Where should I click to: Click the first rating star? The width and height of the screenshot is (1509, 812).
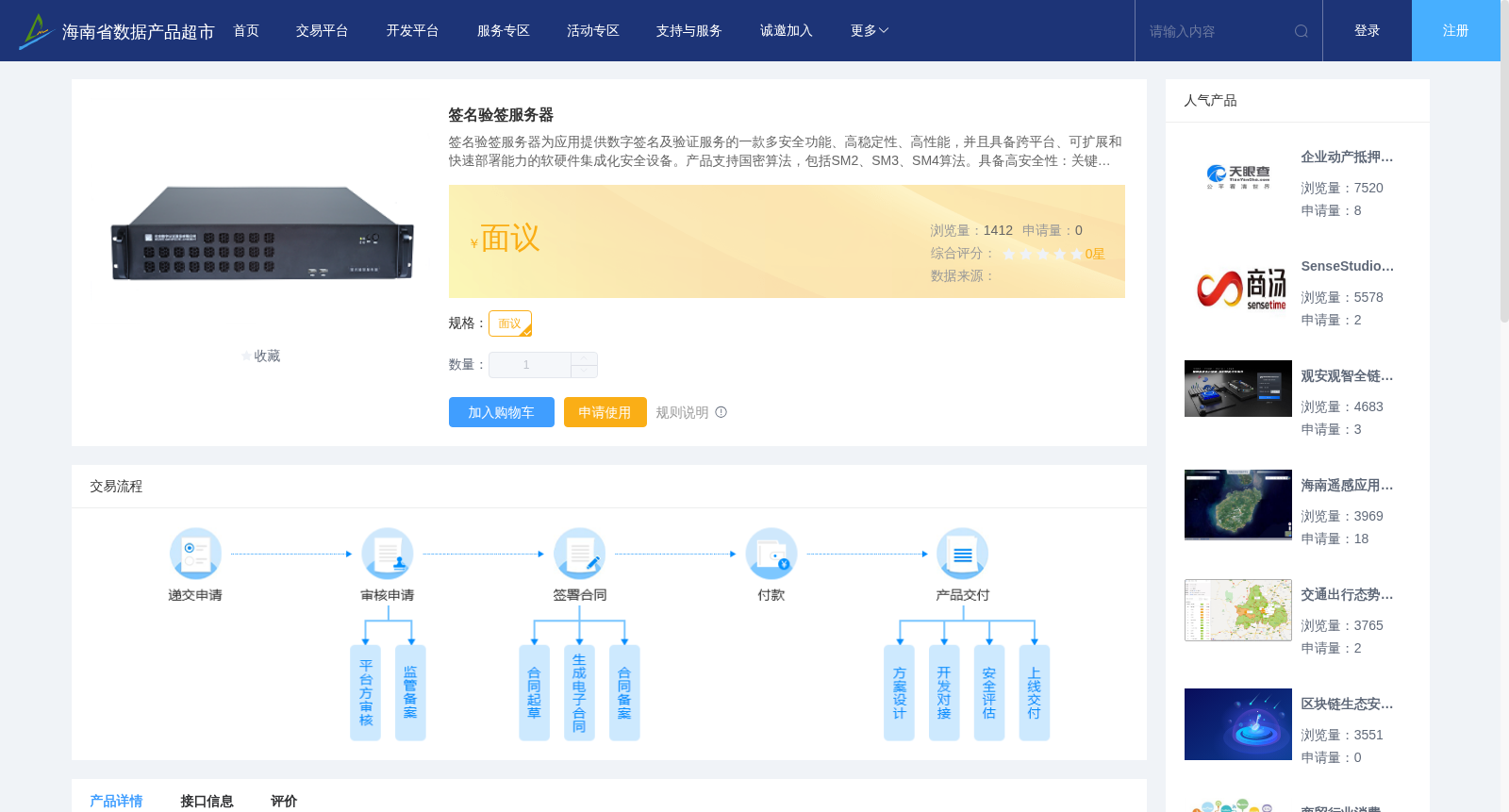pyautogui.click(x=1009, y=254)
